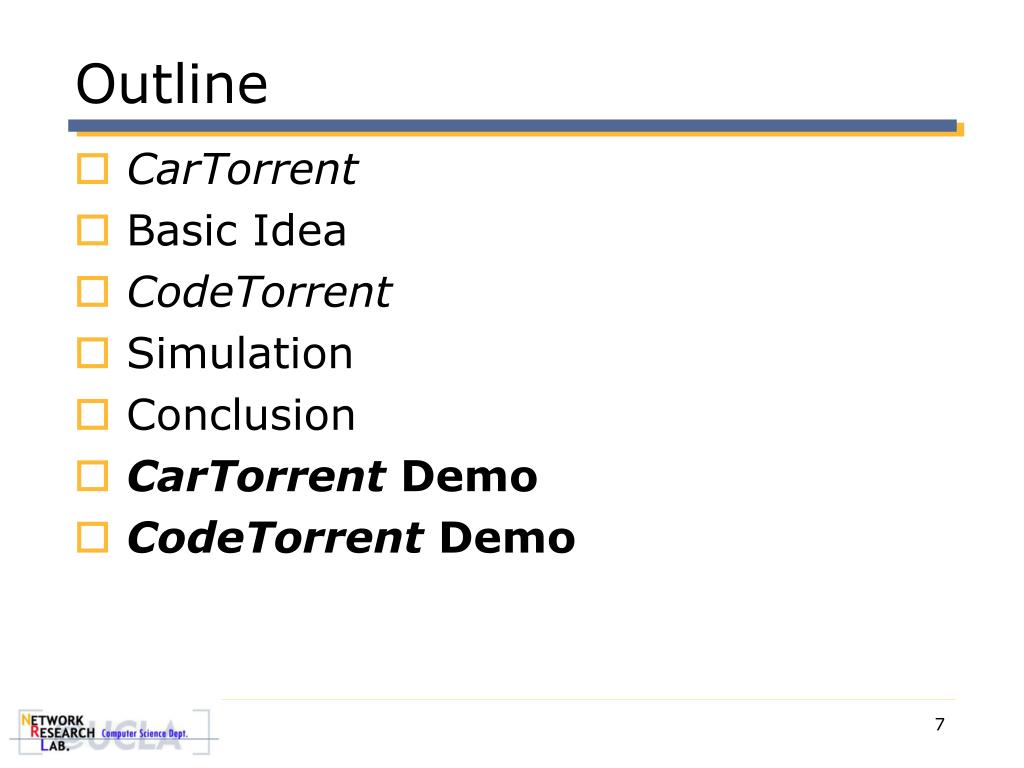The image size is (1024, 768).
Task: Click the 'Simulation' bullet text
Action: [240, 353]
